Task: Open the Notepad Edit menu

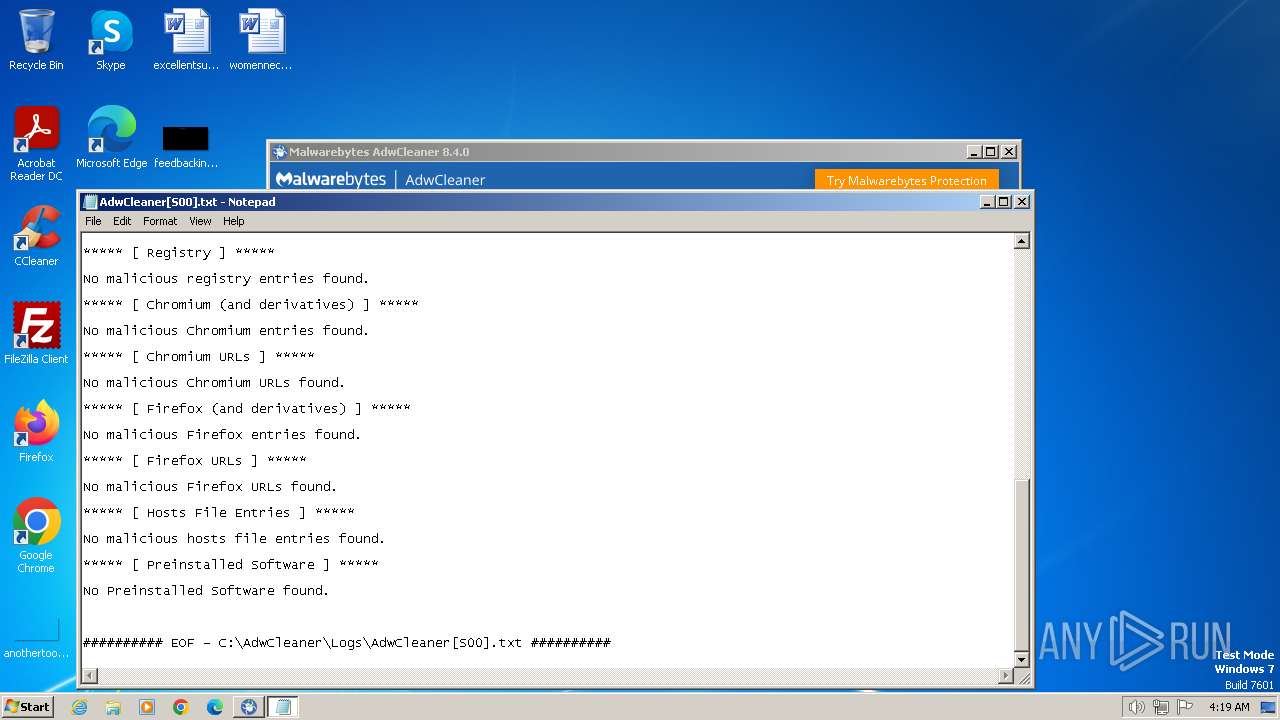Action: coord(122,221)
